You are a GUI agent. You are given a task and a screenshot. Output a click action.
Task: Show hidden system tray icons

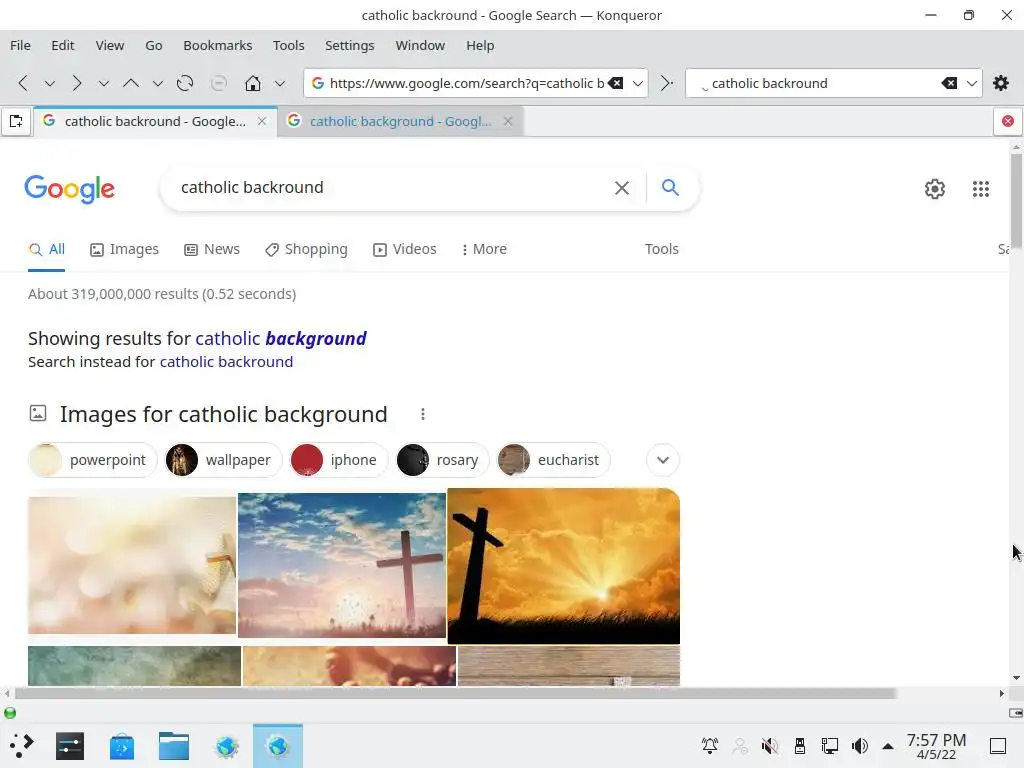tap(888, 745)
